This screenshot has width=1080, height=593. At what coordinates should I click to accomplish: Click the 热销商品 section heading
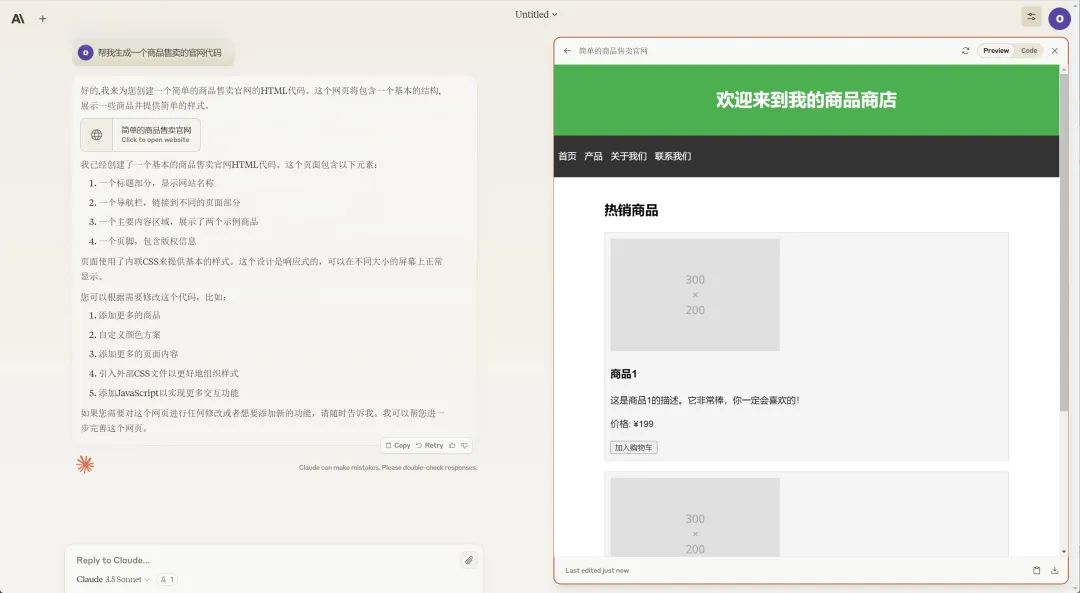[631, 211]
